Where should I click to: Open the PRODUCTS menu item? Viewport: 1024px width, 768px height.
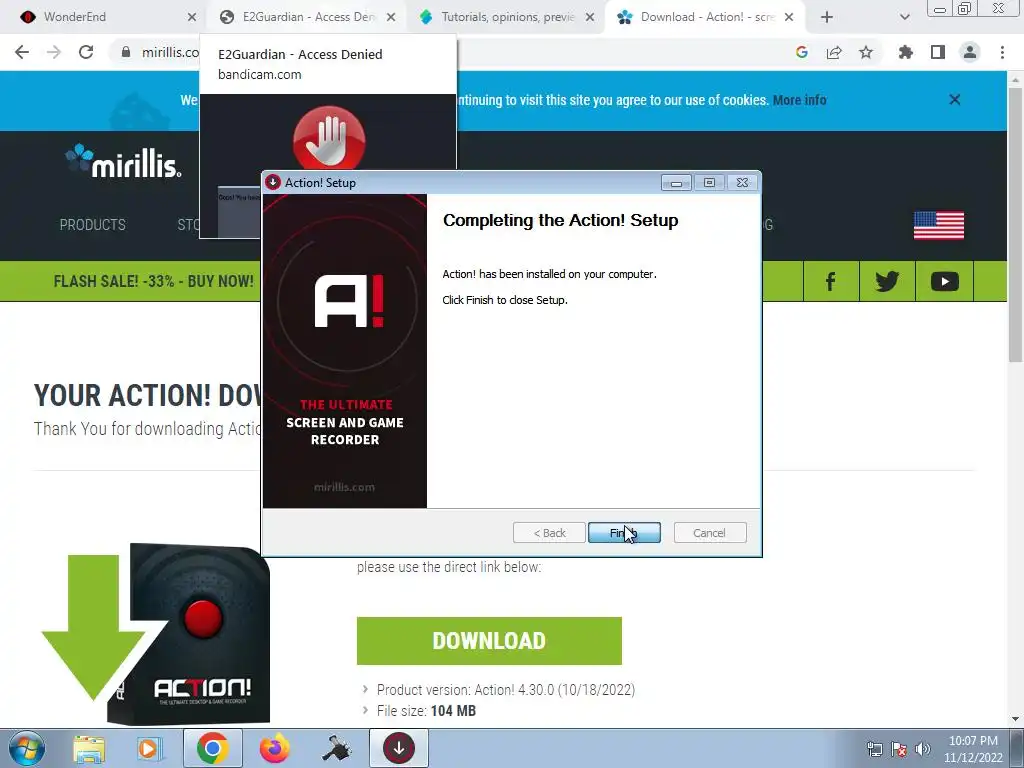[x=93, y=225]
